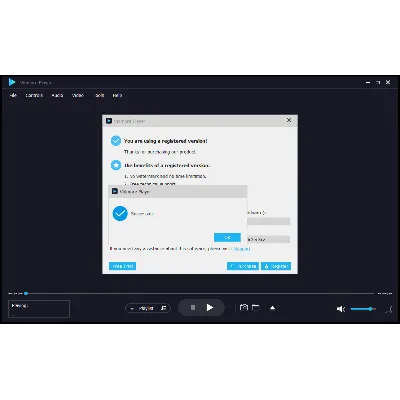Adjust the volume slider

363,309
